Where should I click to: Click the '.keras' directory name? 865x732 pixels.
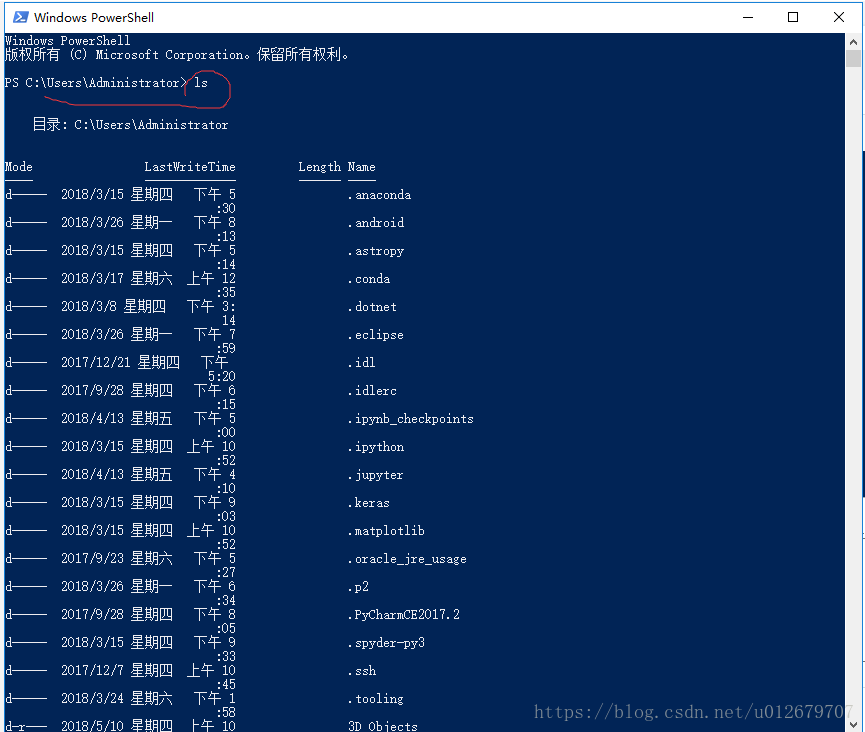coord(369,503)
